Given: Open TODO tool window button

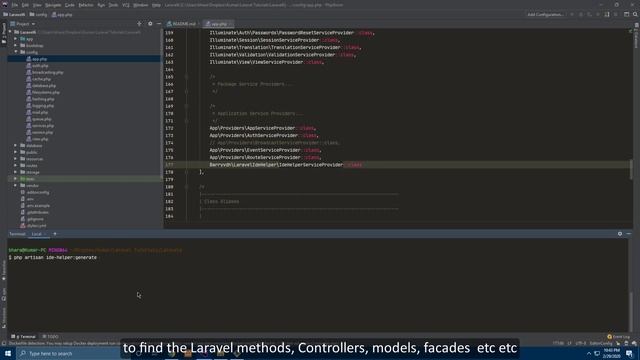Looking at the screenshot, I should pyautogui.click(x=51, y=337).
